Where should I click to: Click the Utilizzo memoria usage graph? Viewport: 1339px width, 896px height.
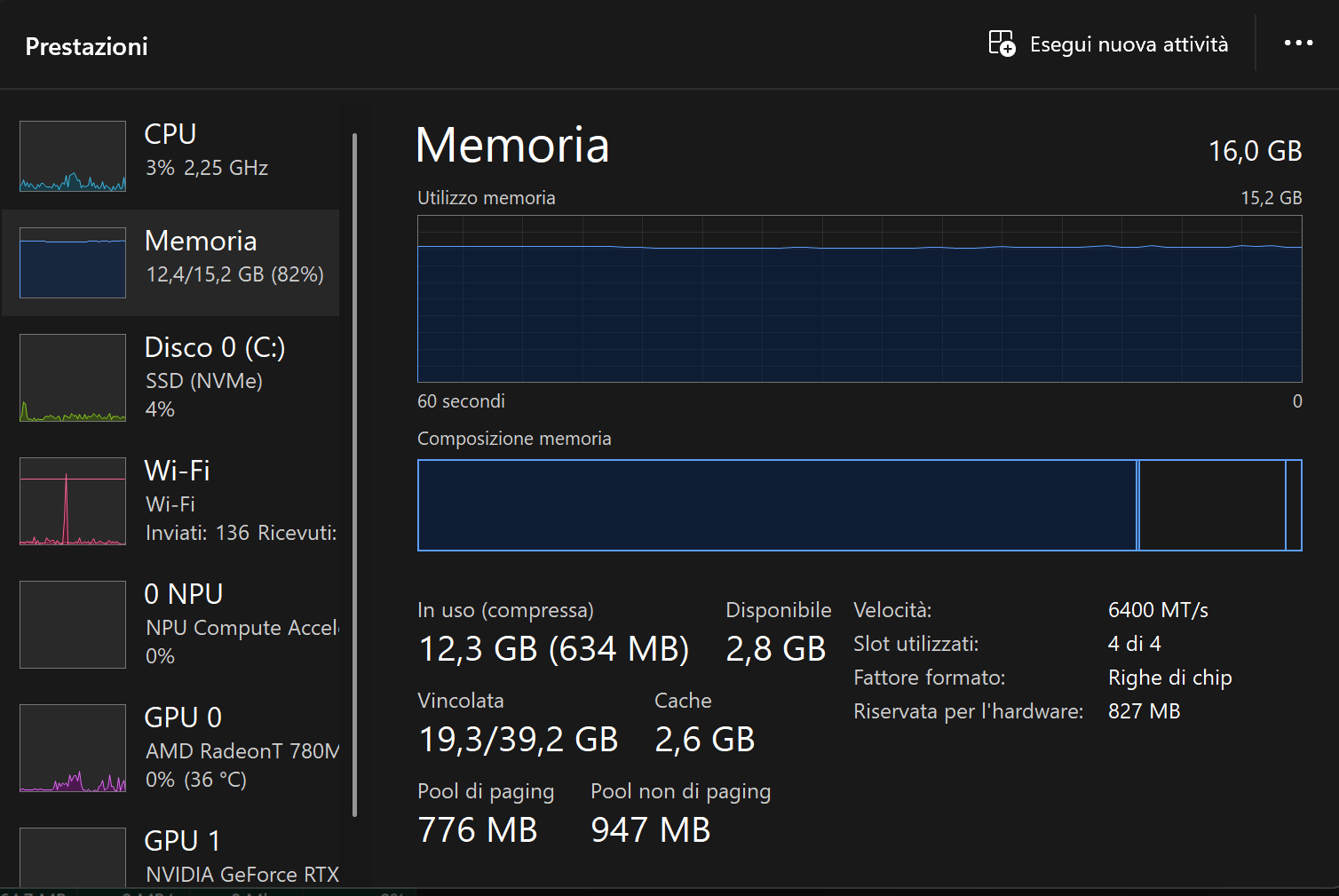860,299
